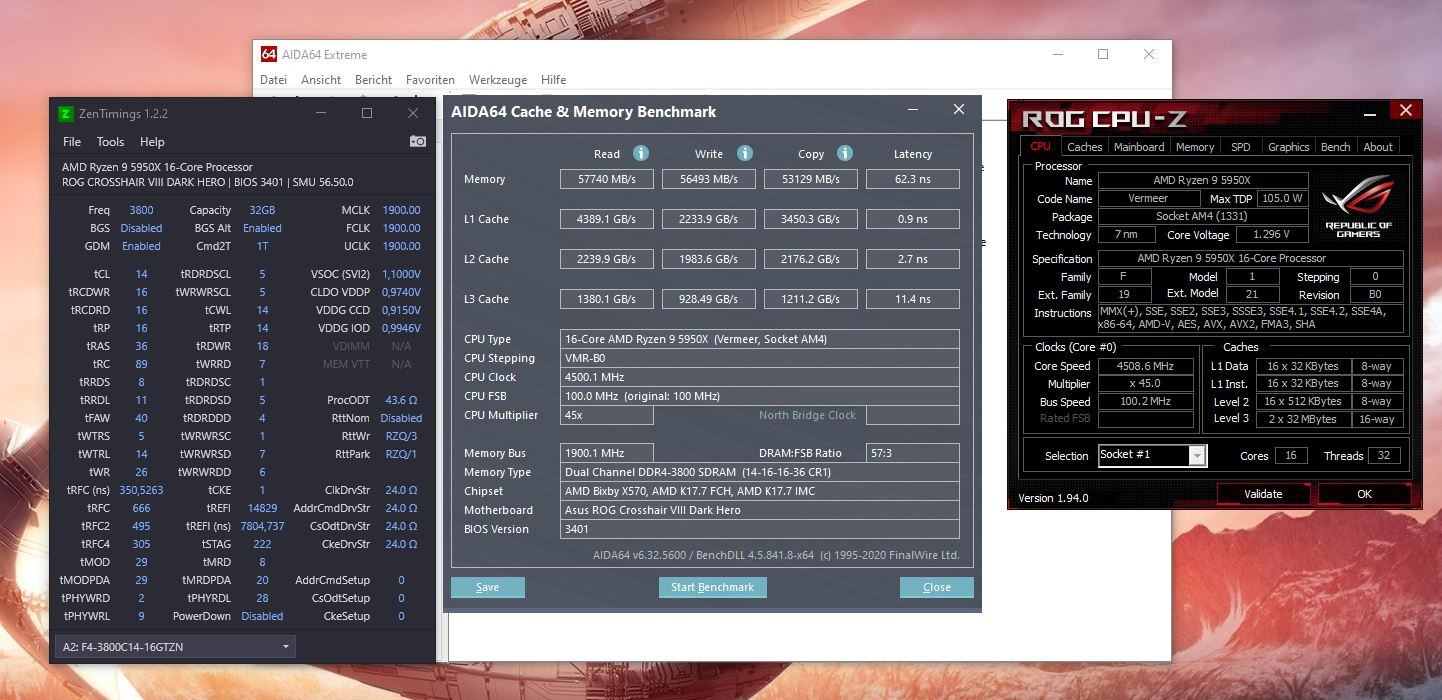Screen dimensions: 1442x700
Task: Click the Close button in benchmark dialog
Action: (x=936, y=587)
